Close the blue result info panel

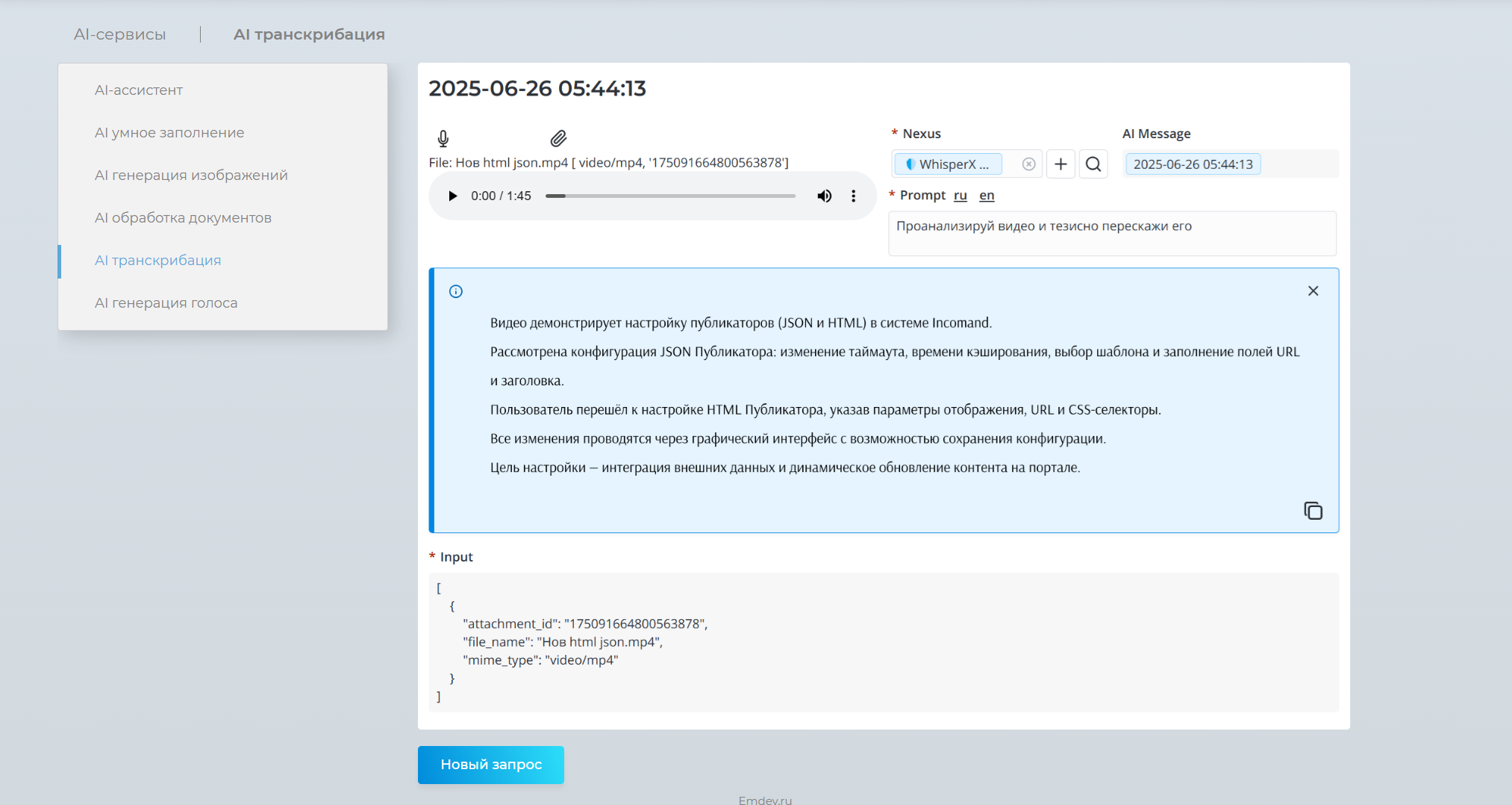coord(1313,291)
